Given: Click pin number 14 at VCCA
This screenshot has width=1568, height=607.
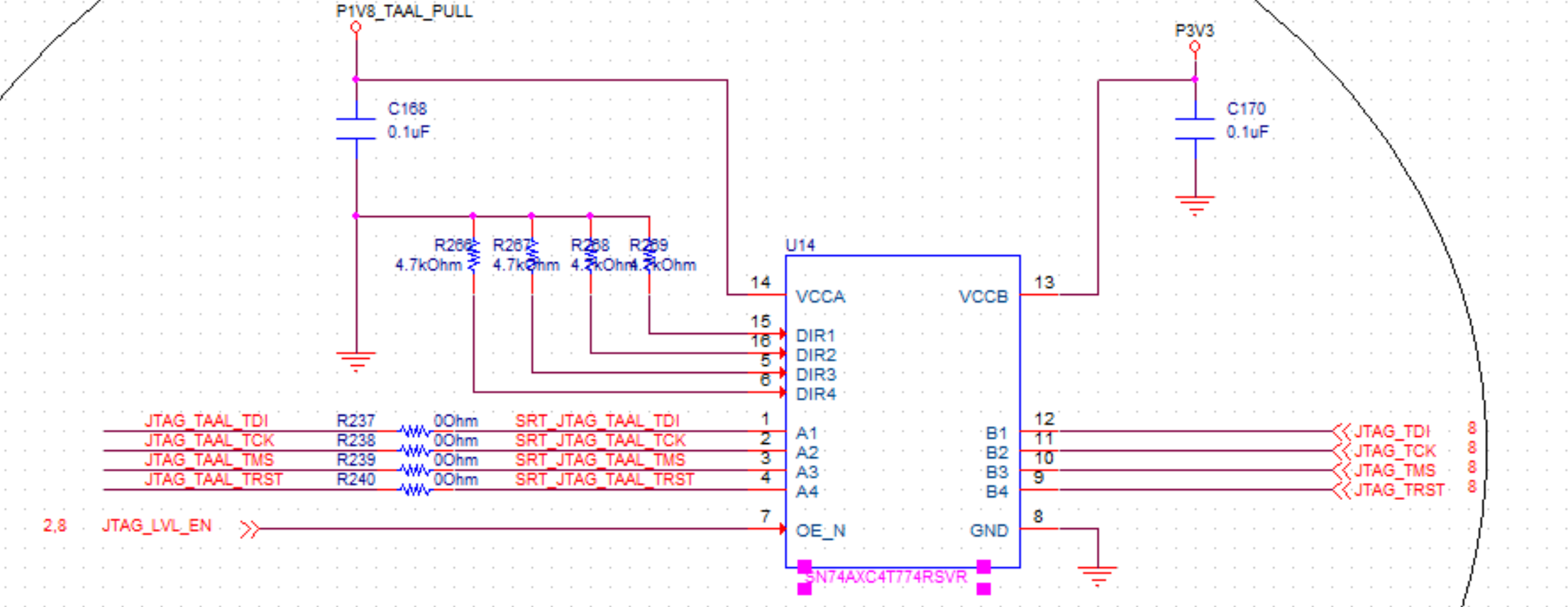Looking at the screenshot, I should (x=761, y=282).
